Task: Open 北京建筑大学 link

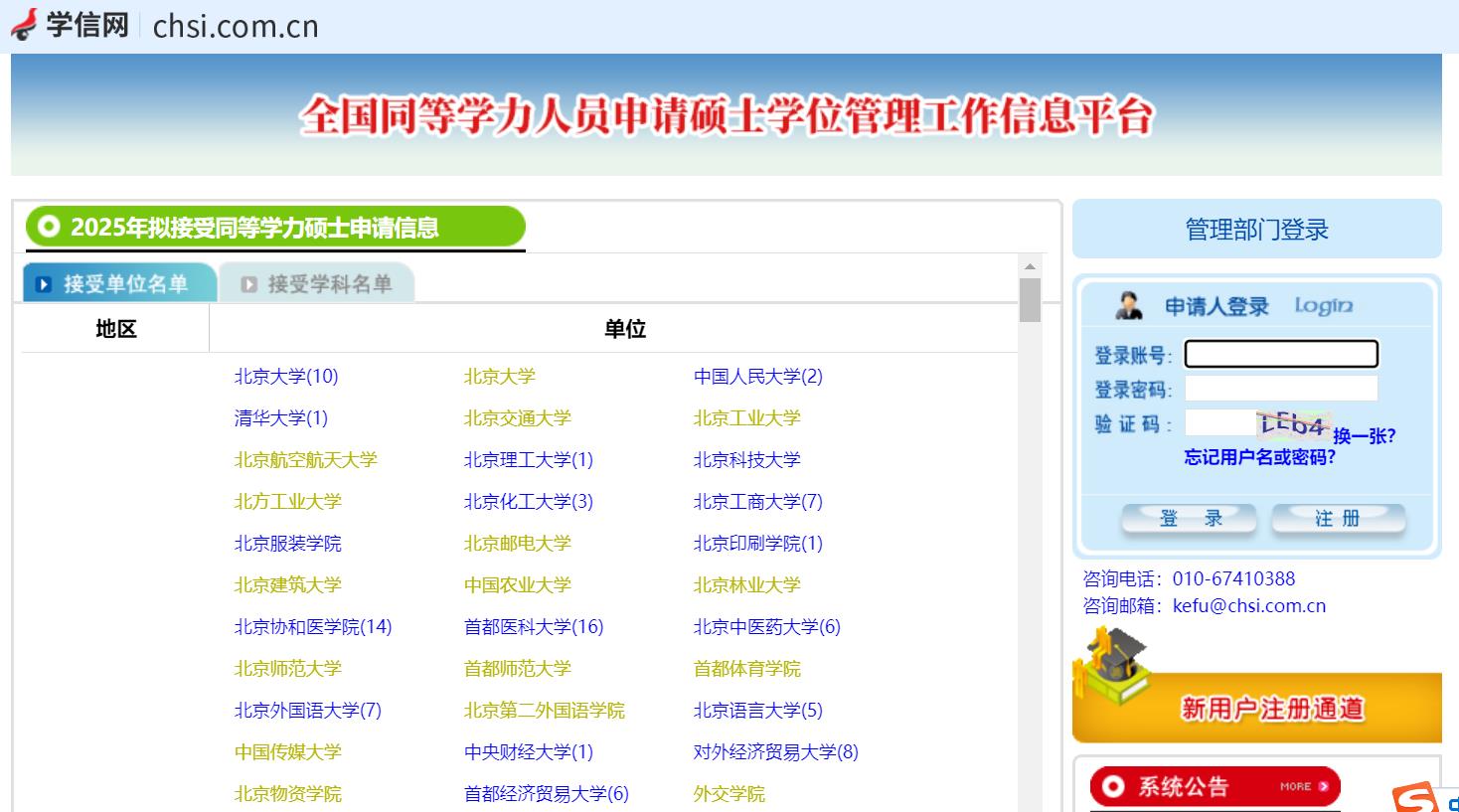Action: point(288,585)
